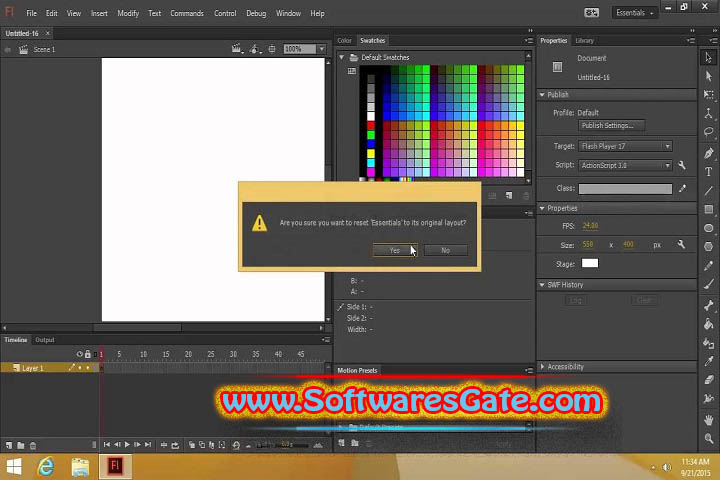Click the pencil icon next to Class field
The width and height of the screenshot is (720, 480).
click(x=682, y=188)
